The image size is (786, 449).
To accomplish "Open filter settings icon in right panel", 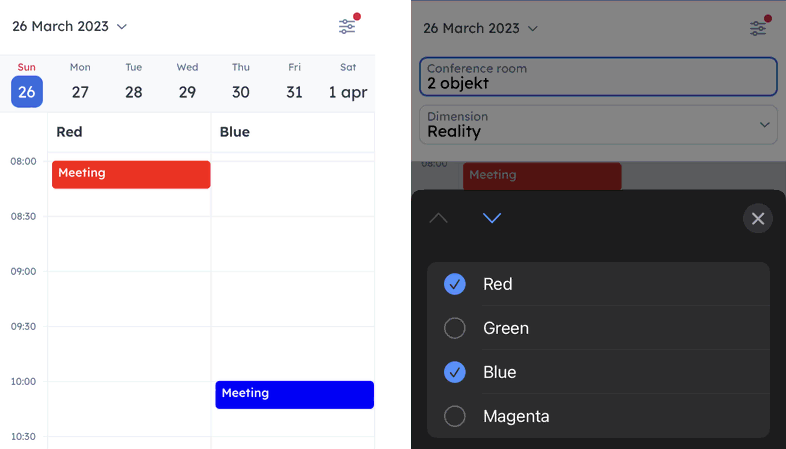I will pos(758,28).
